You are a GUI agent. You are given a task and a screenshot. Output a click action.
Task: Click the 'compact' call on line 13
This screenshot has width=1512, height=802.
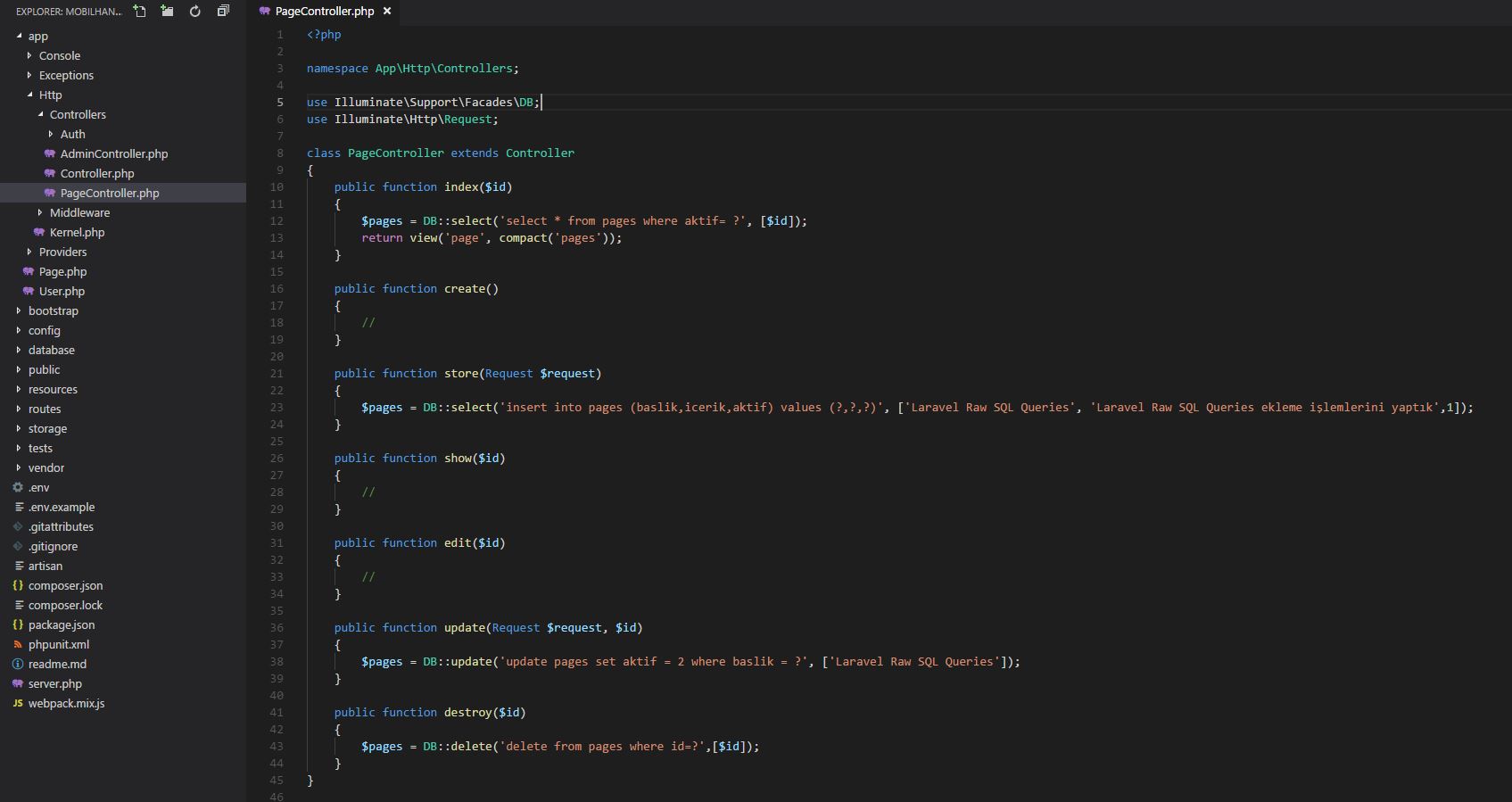click(x=523, y=237)
